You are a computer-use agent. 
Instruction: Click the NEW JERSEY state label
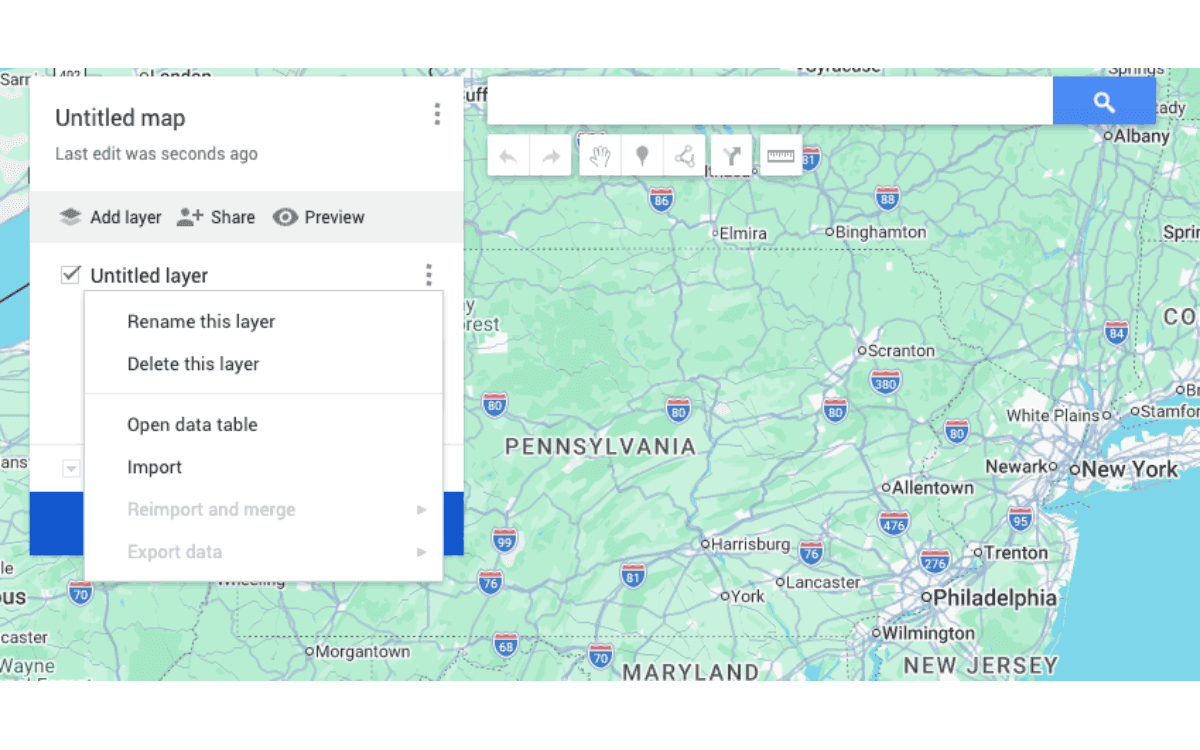tap(981, 665)
